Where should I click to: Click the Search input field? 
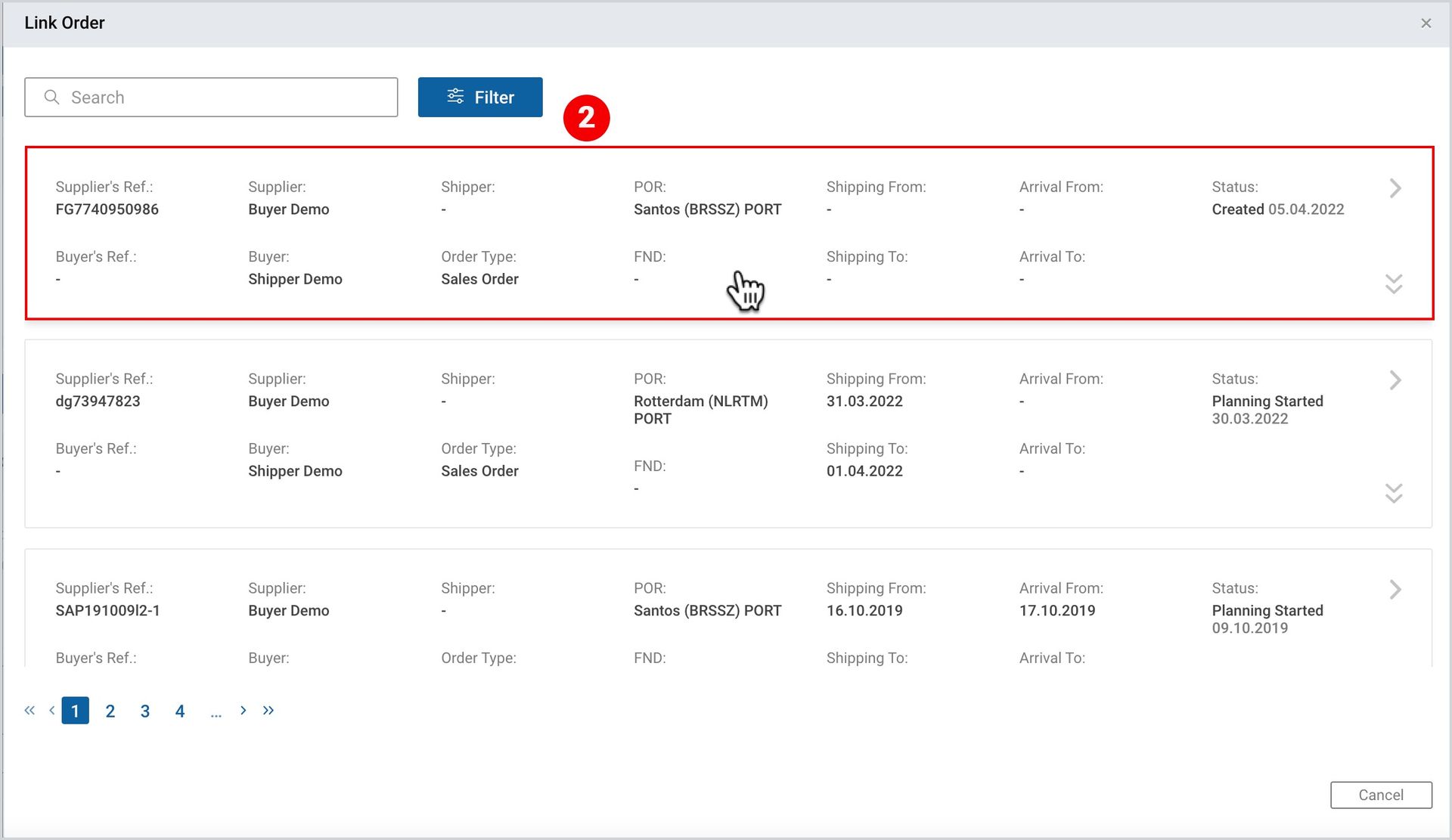211,97
